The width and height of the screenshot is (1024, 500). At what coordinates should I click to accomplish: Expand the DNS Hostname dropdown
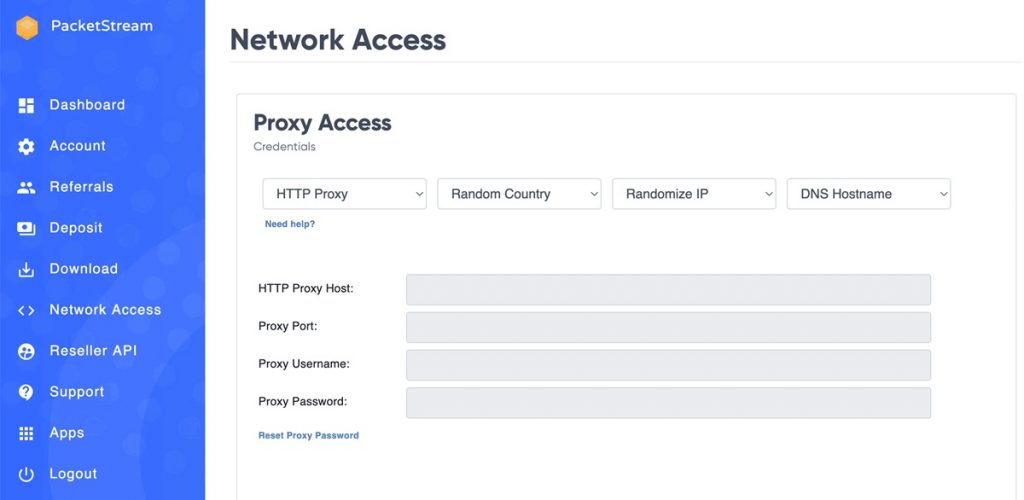869,194
